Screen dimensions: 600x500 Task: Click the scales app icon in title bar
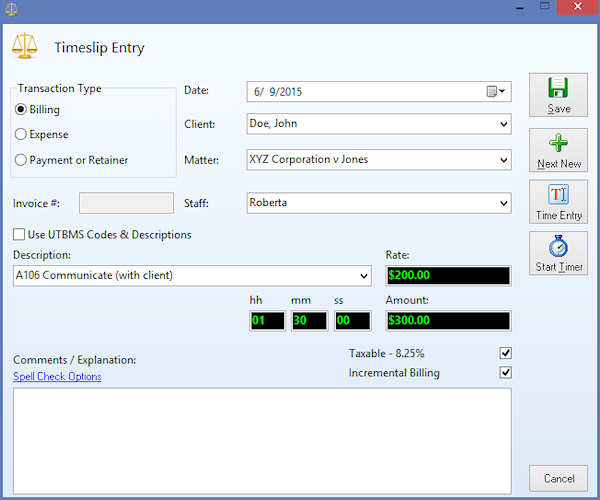pyautogui.click(x=10, y=8)
